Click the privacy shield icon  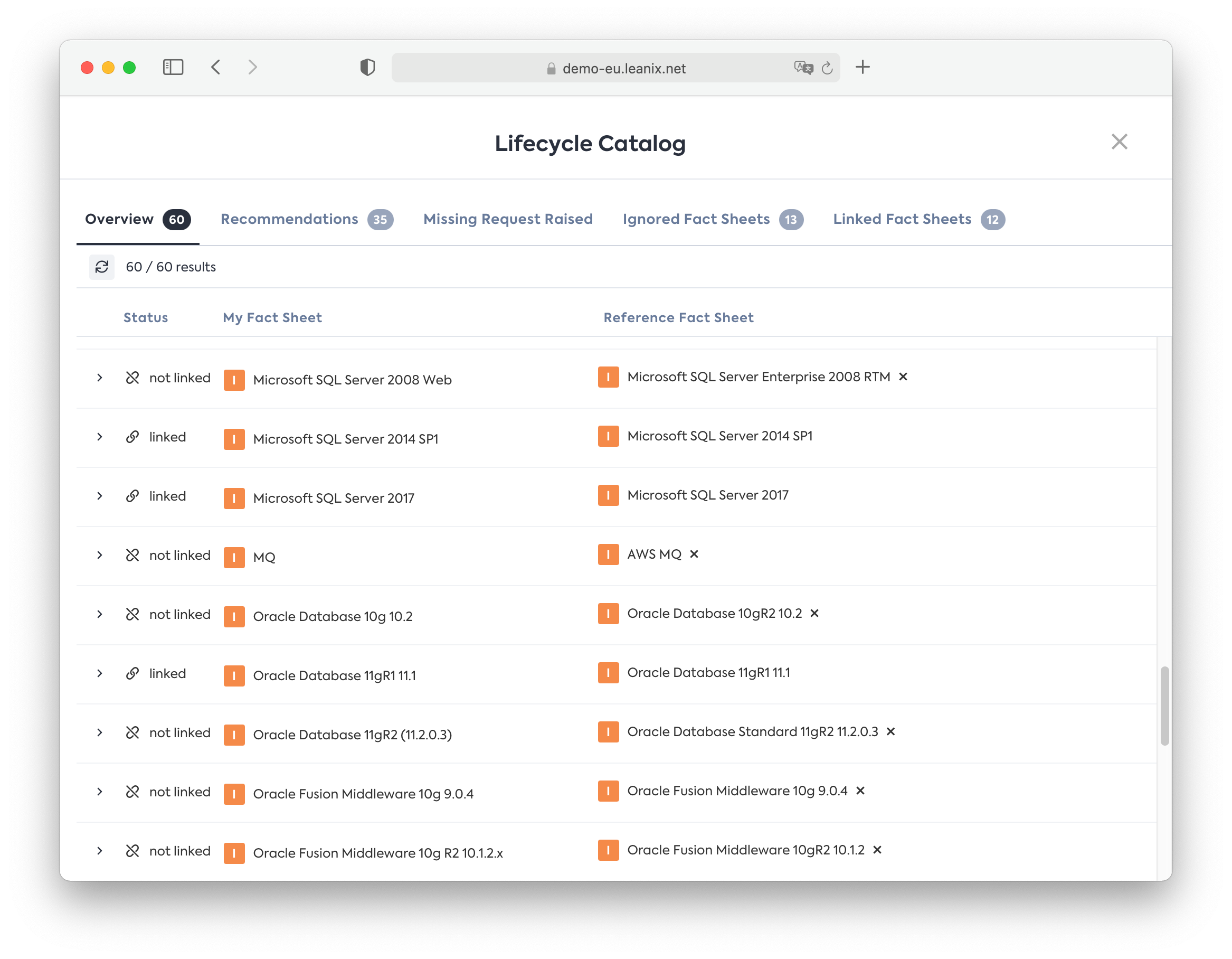pyautogui.click(x=367, y=67)
